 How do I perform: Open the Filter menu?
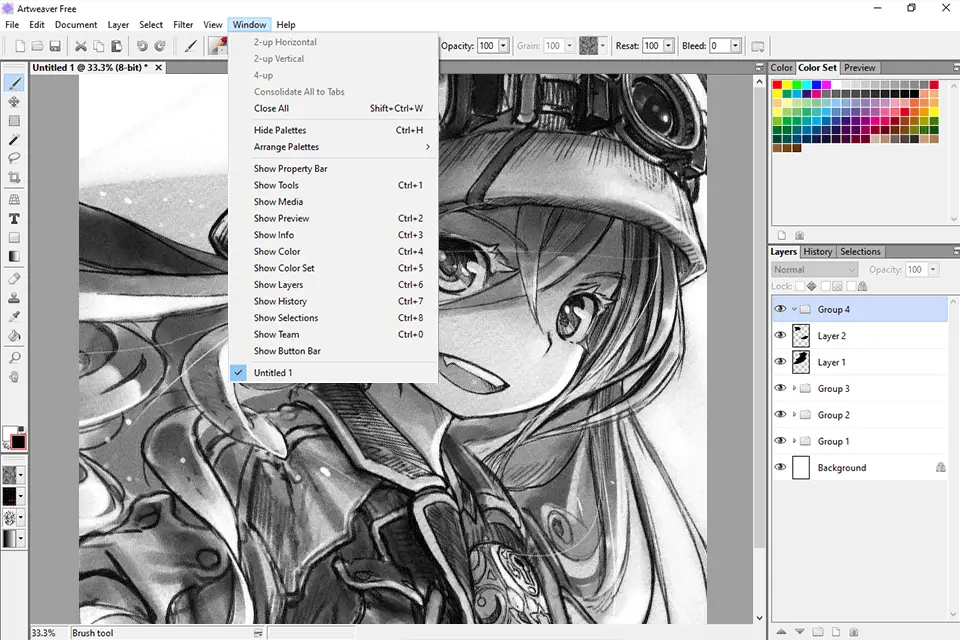tap(183, 24)
